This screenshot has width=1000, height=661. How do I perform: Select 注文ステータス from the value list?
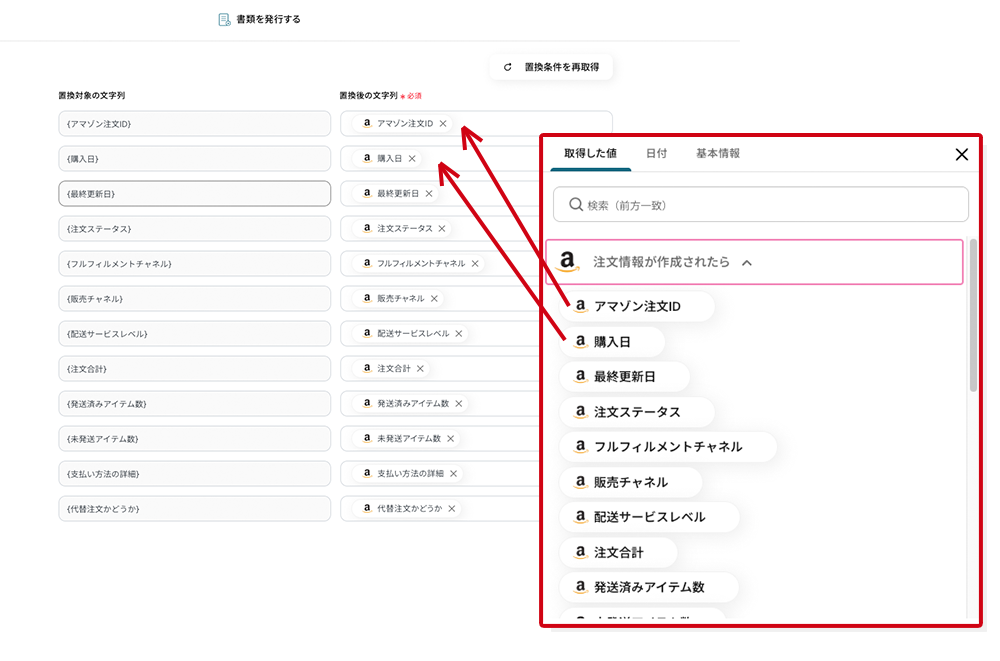[x=636, y=412]
